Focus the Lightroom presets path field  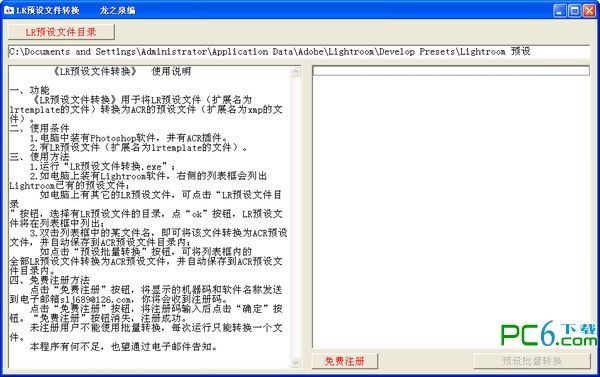point(299,52)
